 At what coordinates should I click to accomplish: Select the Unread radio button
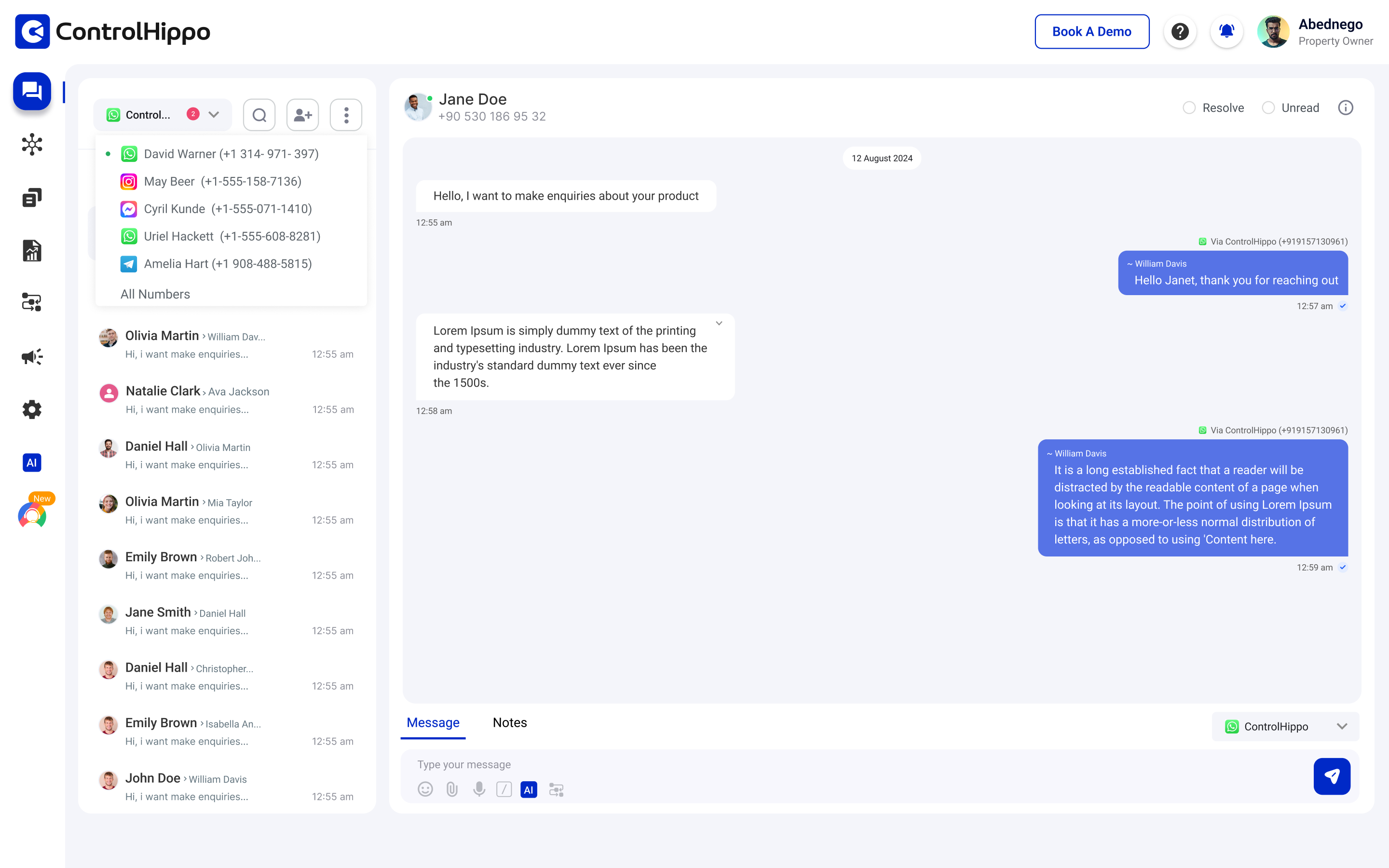(x=1269, y=108)
